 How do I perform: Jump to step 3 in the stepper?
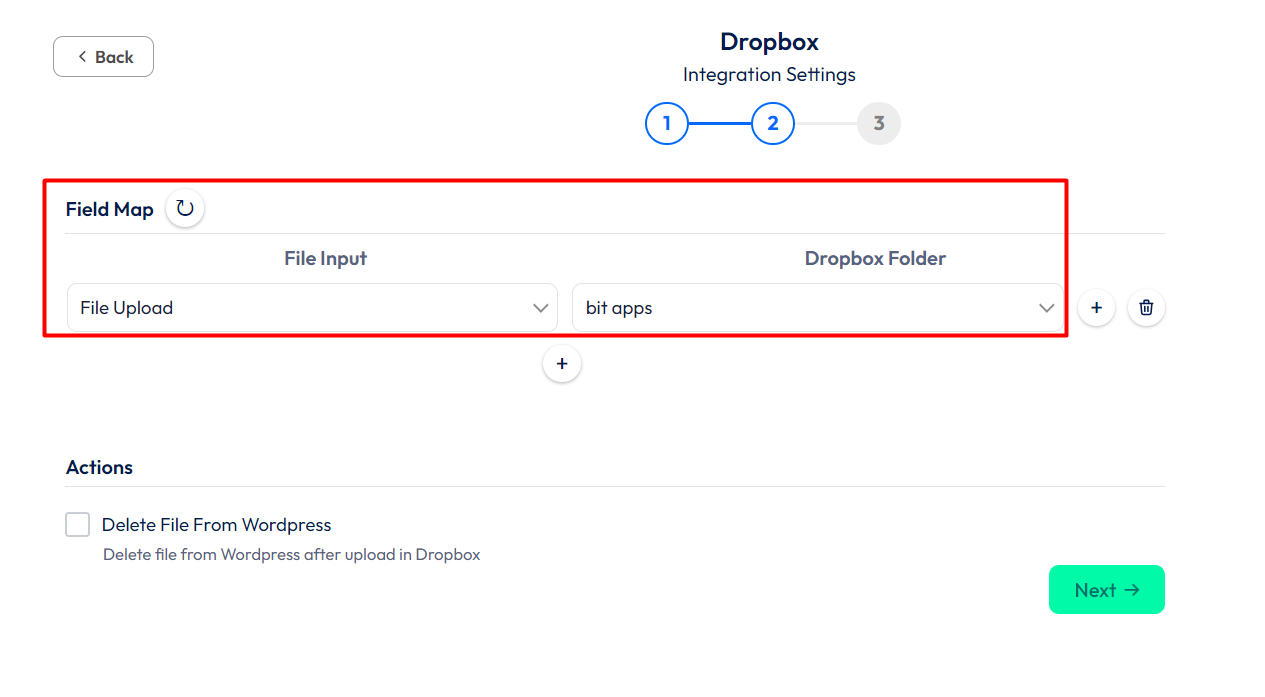click(879, 124)
